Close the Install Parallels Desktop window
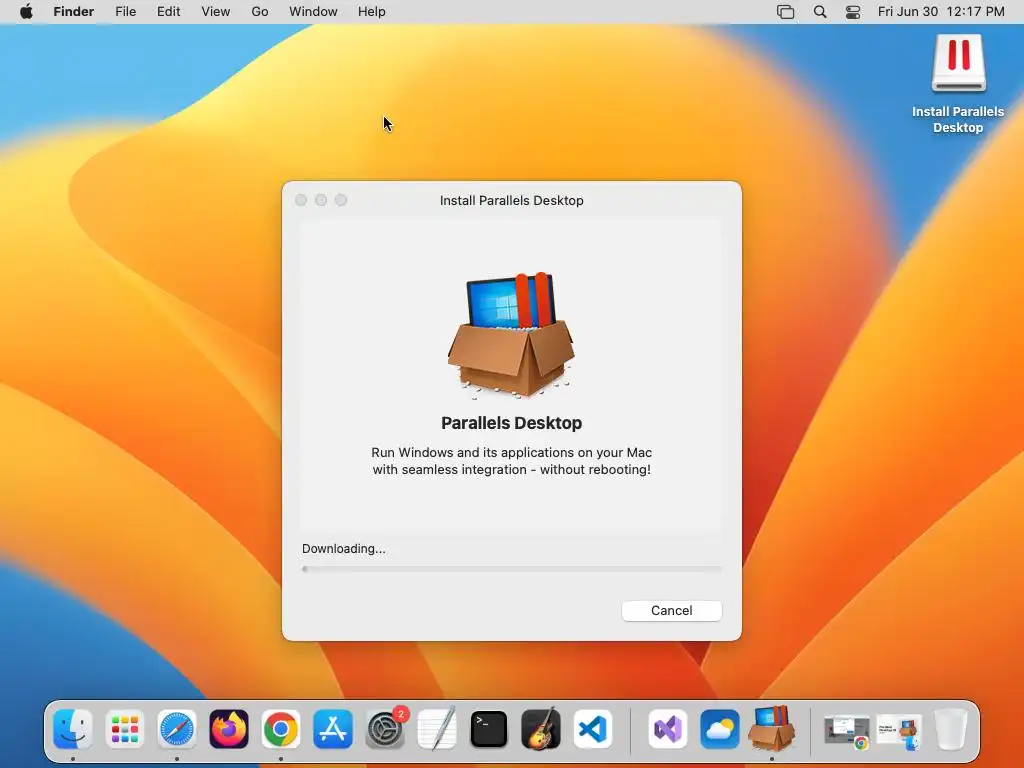This screenshot has width=1024, height=768. click(301, 200)
